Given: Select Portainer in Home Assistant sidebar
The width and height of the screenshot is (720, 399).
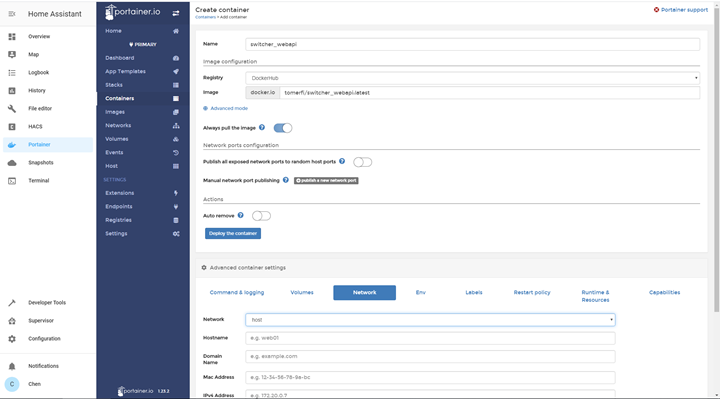Looking at the screenshot, I should pos(48,145).
